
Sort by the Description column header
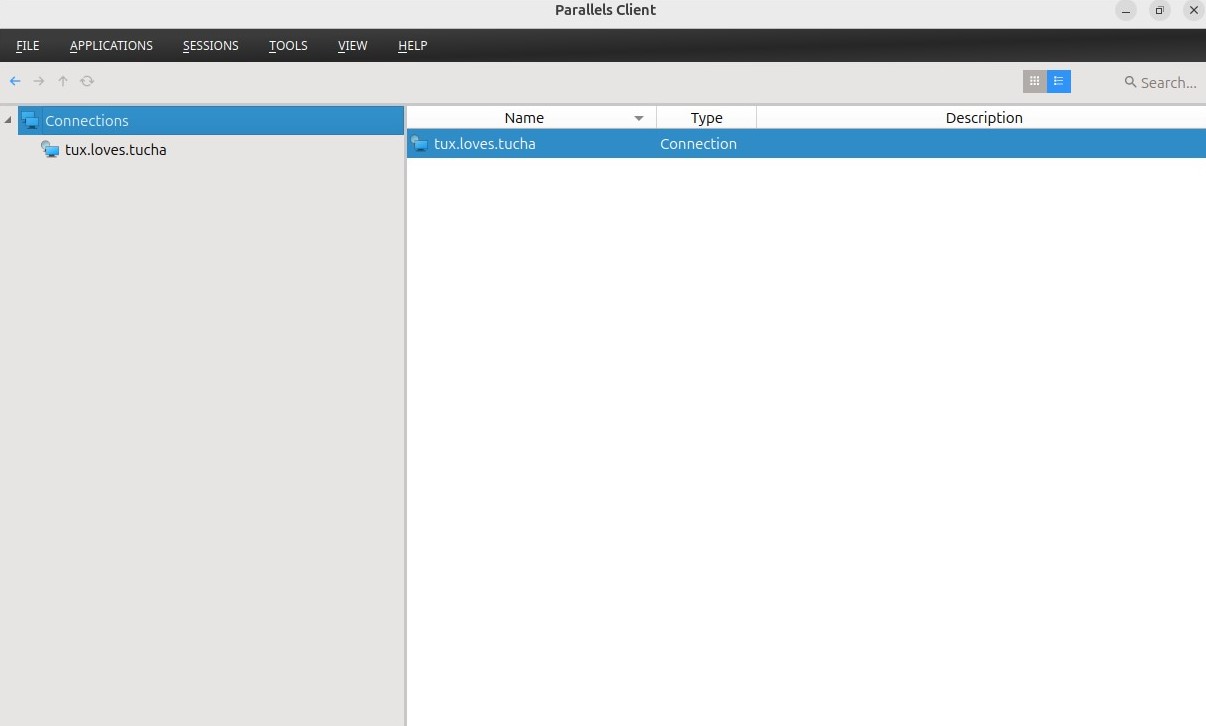tap(984, 117)
